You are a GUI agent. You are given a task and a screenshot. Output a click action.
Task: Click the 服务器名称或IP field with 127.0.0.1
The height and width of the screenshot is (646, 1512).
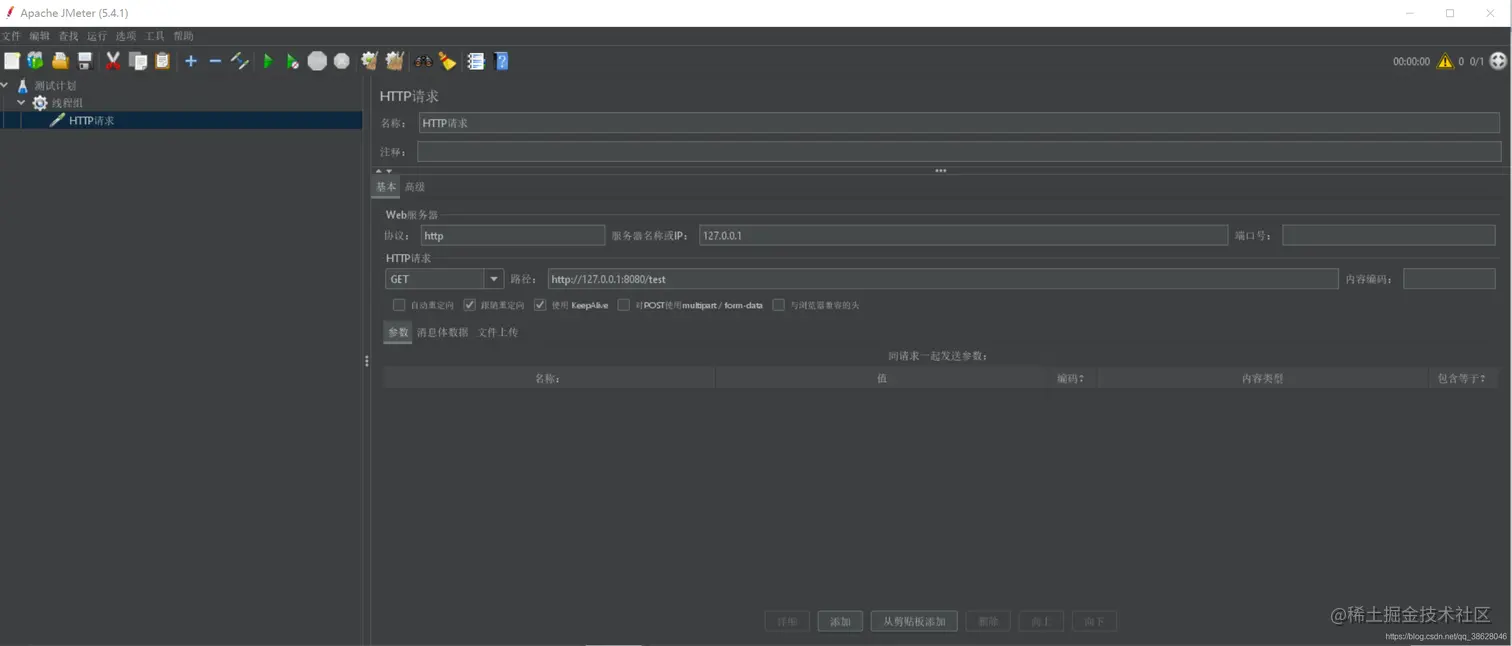[963, 236]
